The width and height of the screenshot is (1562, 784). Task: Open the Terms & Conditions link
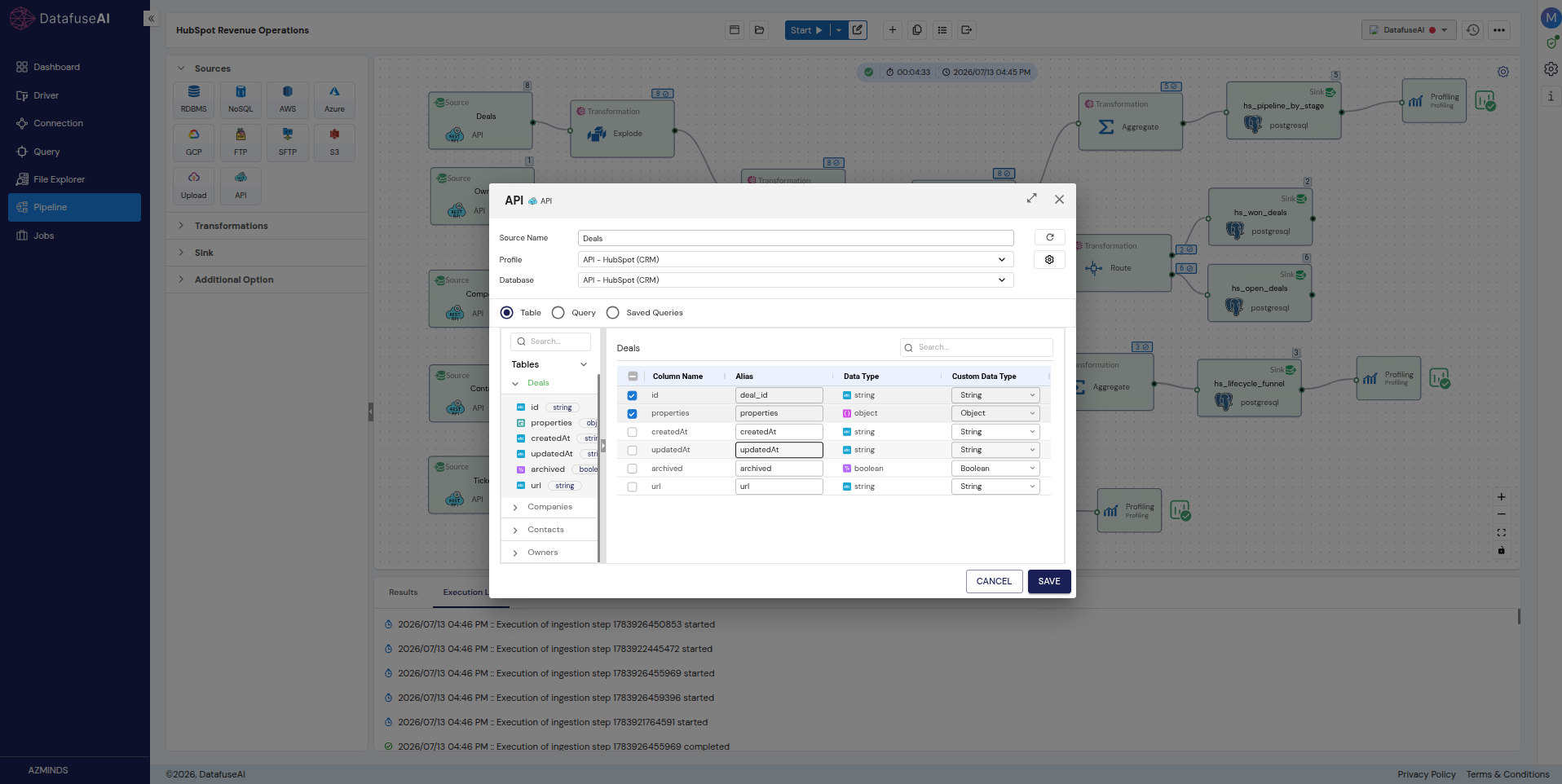1507,774
